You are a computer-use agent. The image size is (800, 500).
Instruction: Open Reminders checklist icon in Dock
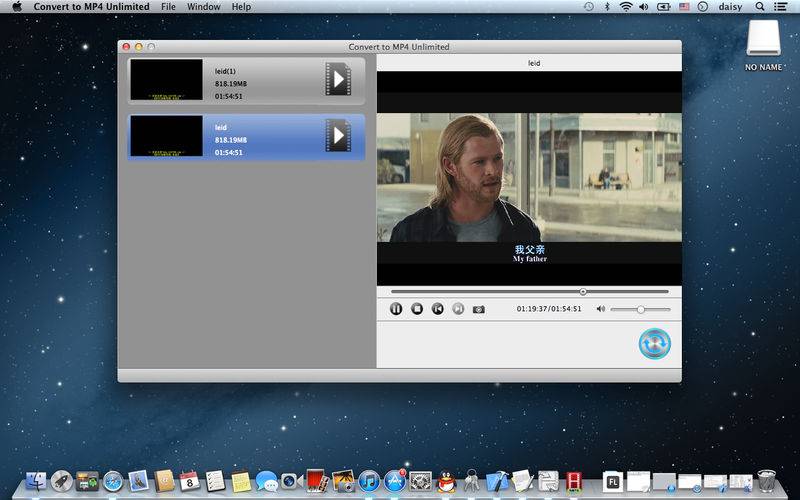point(215,481)
